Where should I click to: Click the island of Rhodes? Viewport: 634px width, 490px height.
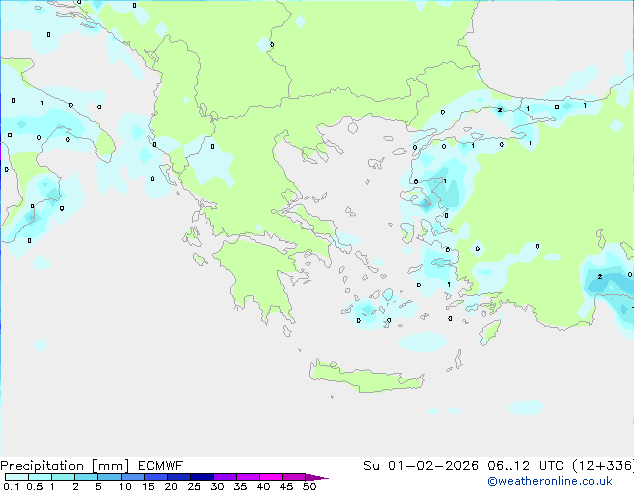[x=489, y=332]
